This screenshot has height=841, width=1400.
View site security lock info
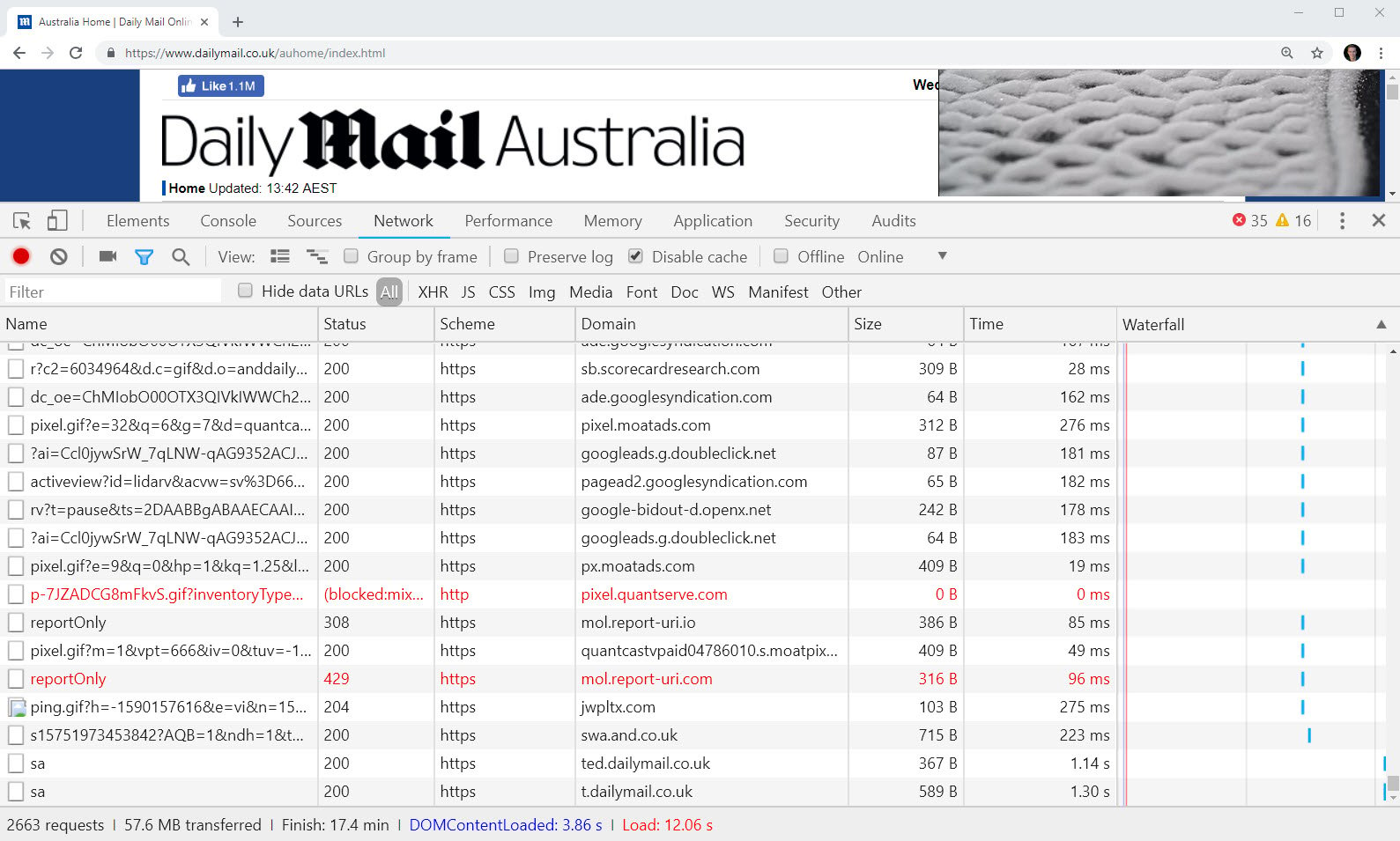(110, 53)
